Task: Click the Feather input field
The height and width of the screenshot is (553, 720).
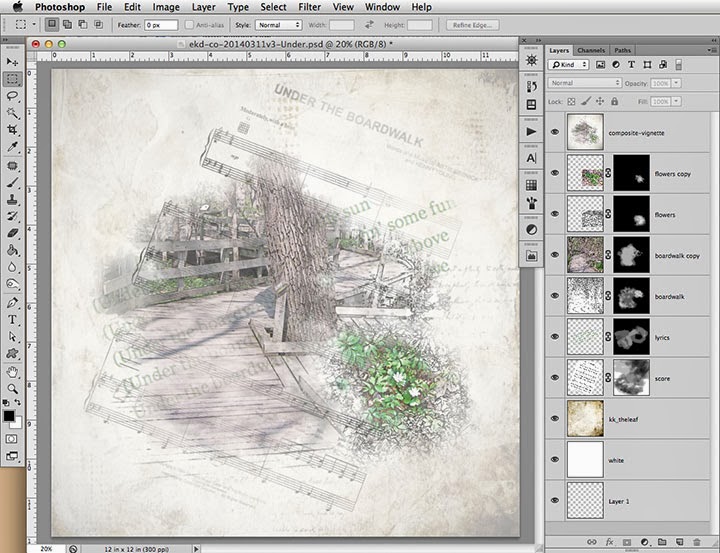Action: click(161, 25)
